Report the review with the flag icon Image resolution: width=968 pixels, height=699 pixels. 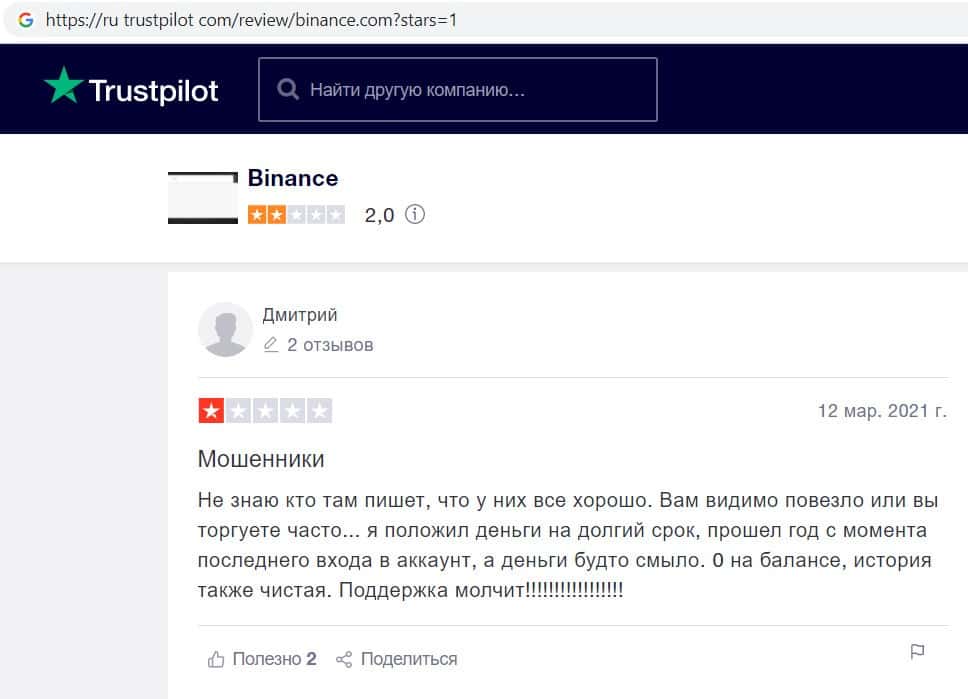click(917, 652)
